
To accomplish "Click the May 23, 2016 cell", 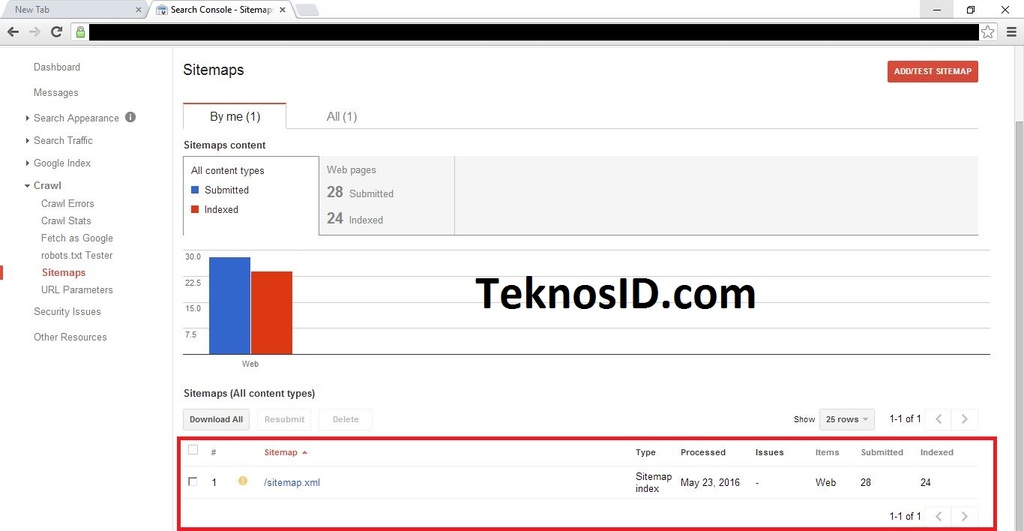I will (710, 482).
